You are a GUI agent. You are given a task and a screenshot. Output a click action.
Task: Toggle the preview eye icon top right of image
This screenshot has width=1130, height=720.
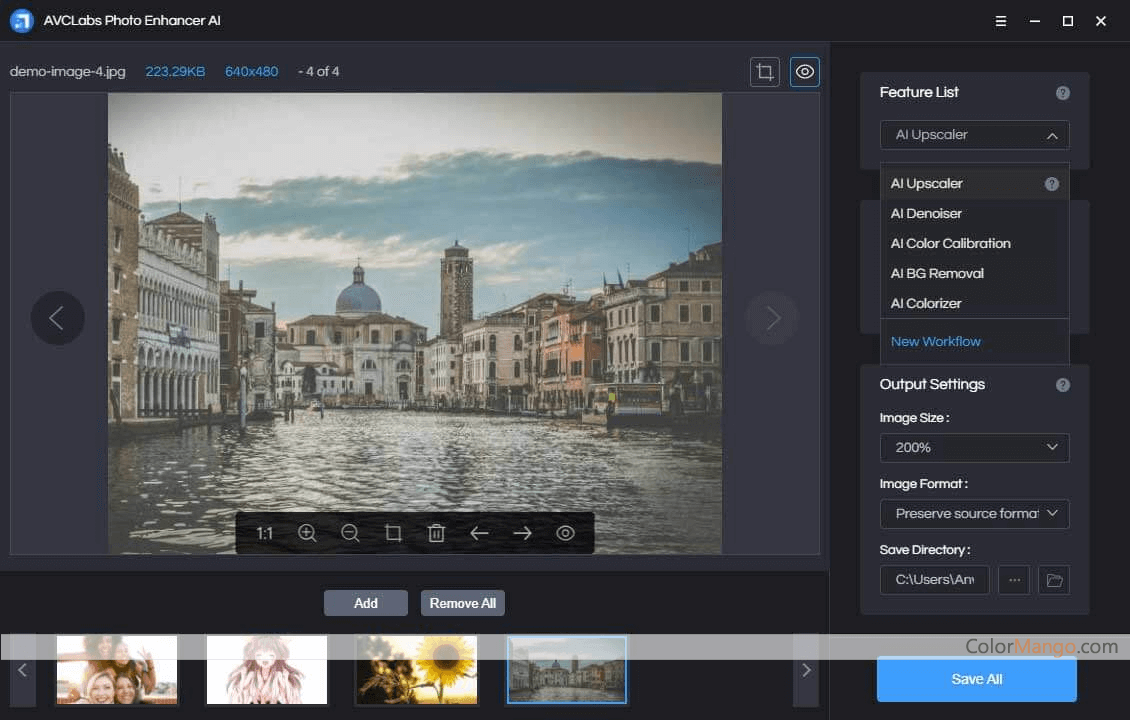[x=804, y=71]
